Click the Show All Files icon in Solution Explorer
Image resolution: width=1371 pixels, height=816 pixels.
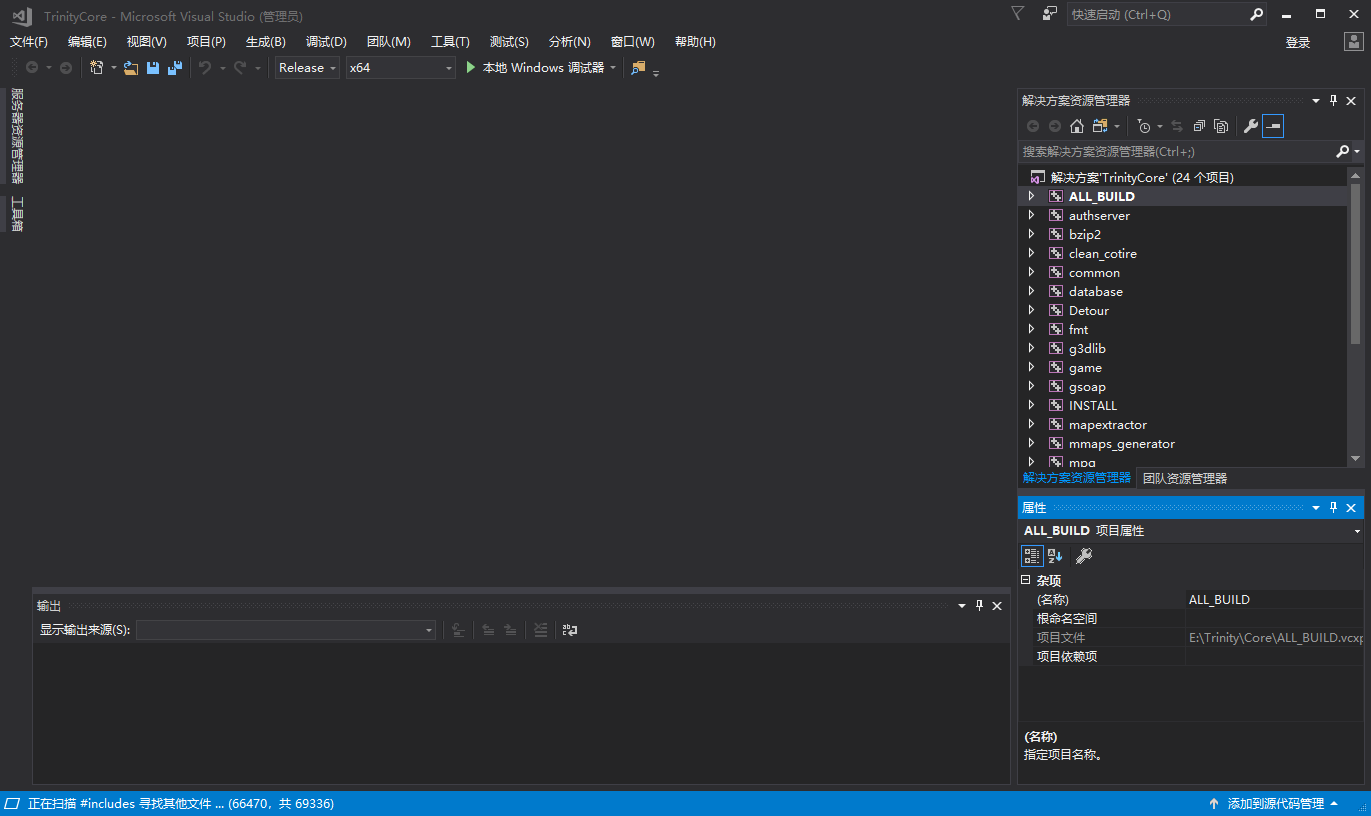[1221, 126]
